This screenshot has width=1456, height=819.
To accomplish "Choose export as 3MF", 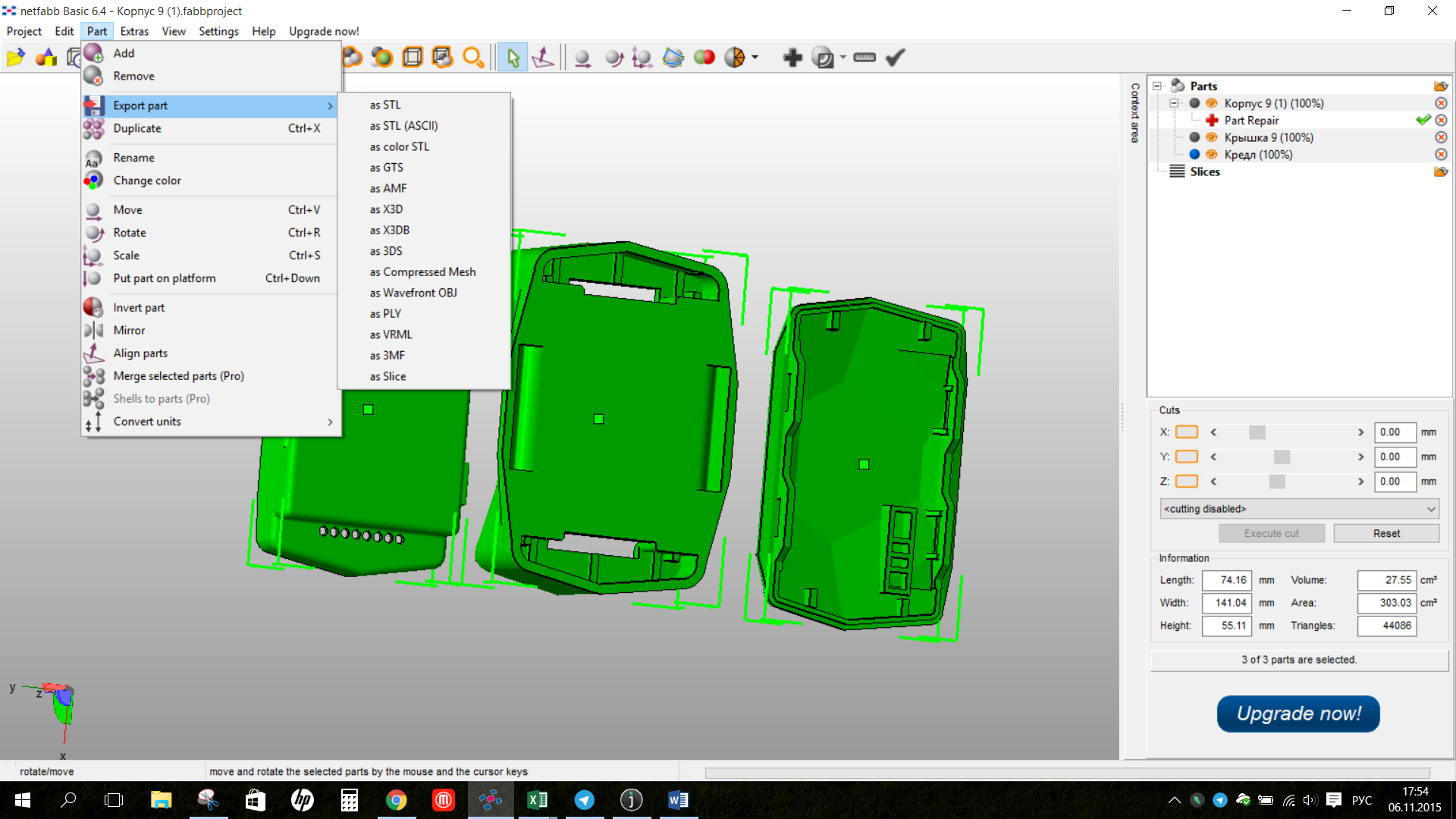I will click(388, 355).
